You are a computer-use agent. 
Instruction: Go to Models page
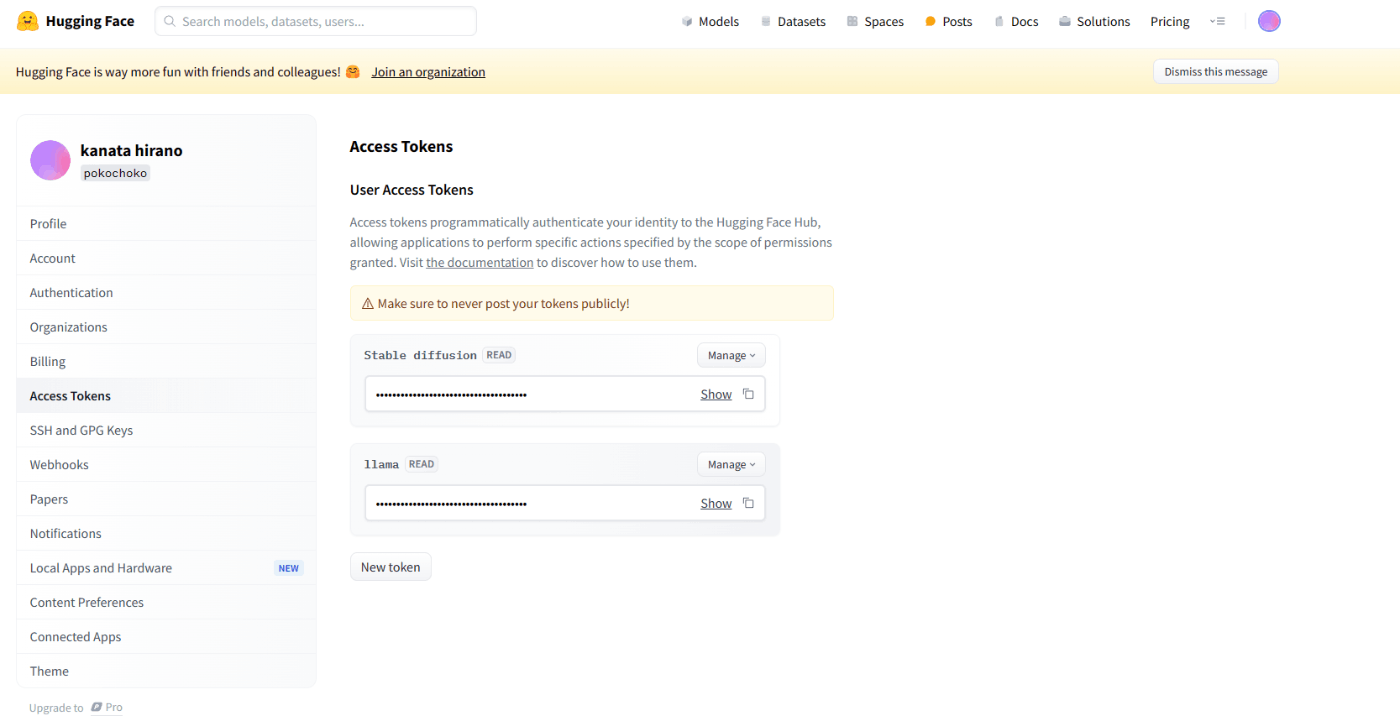click(710, 21)
